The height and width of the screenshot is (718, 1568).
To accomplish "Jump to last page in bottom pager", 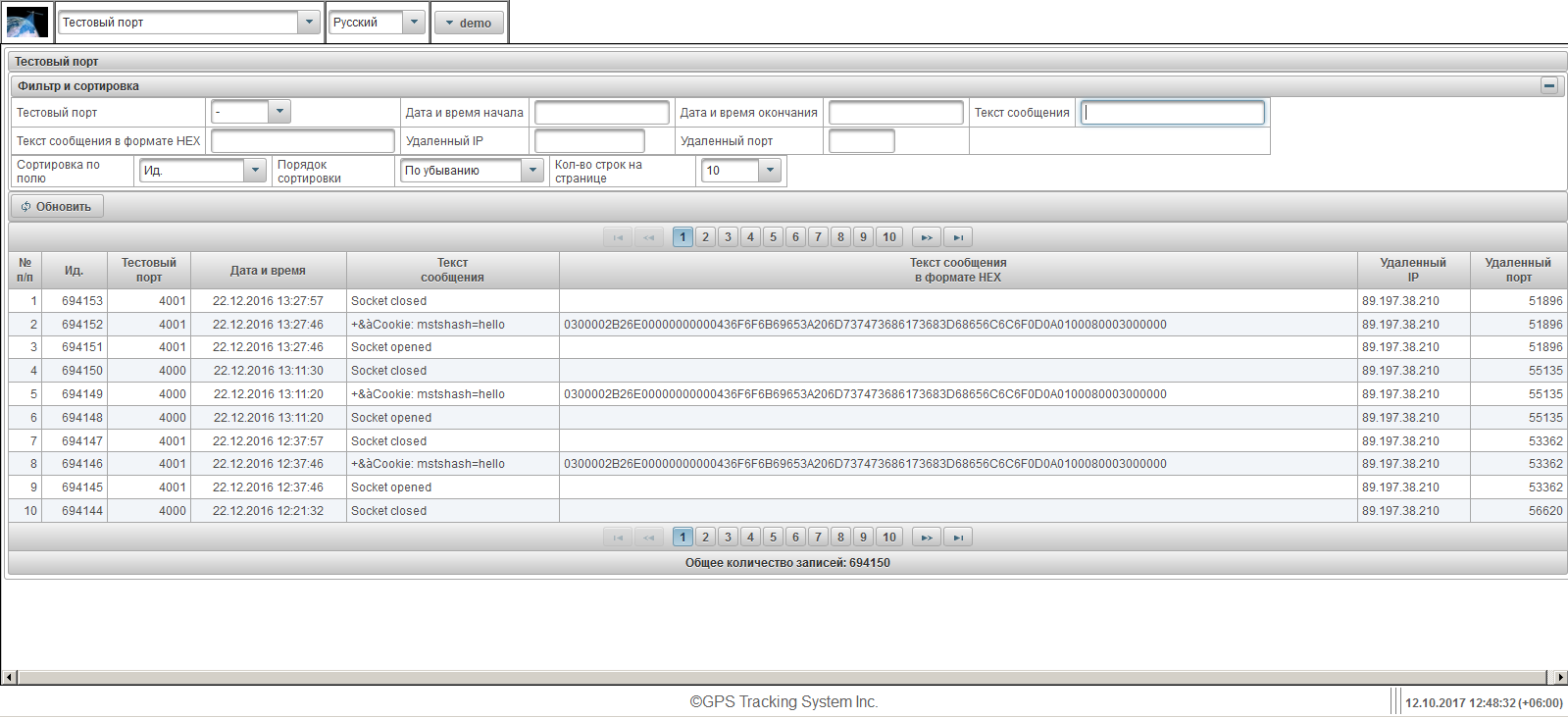I will click(958, 538).
